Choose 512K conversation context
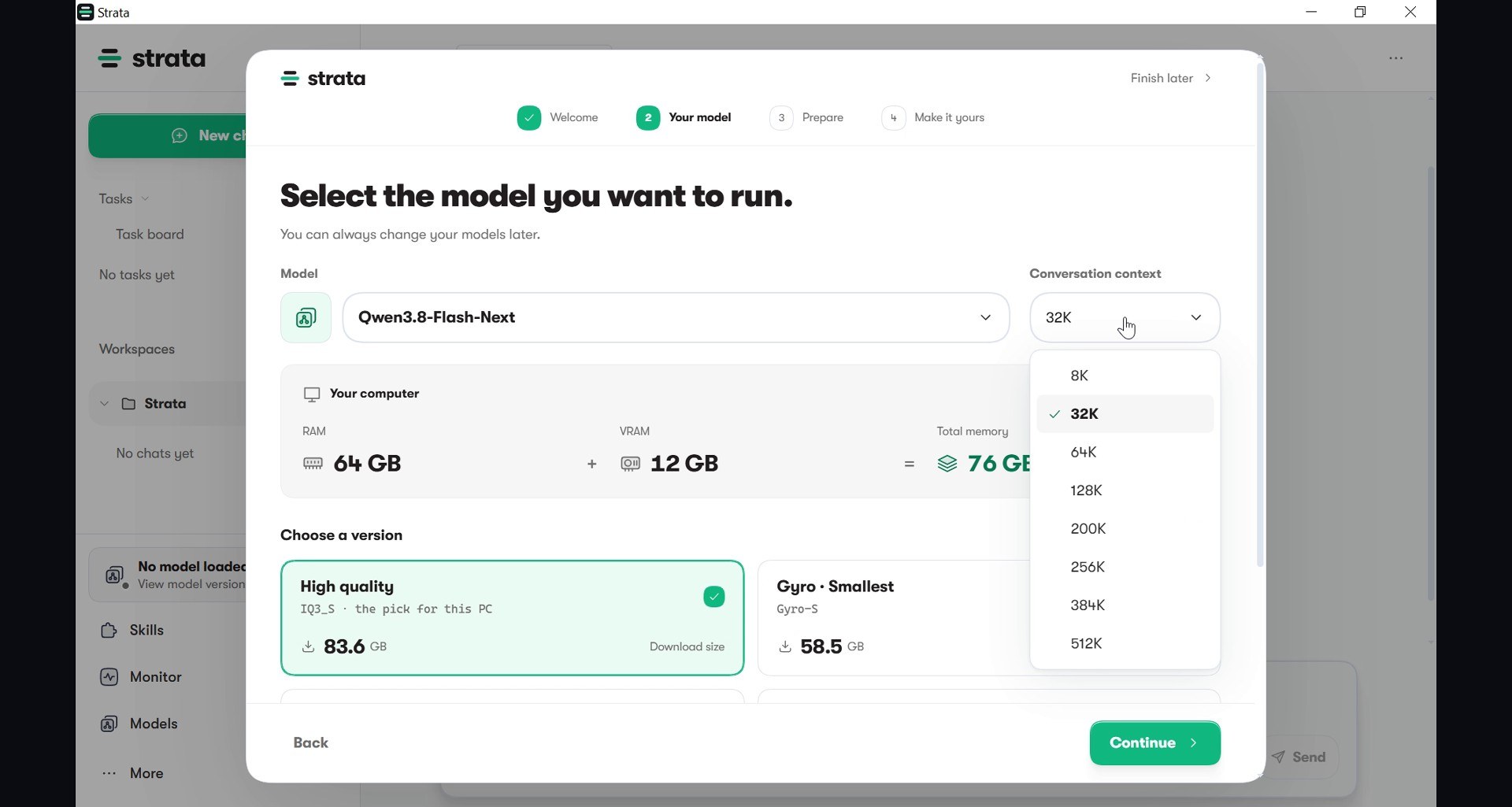Screen dimensions: 1512x807 click(x=1125, y=644)
